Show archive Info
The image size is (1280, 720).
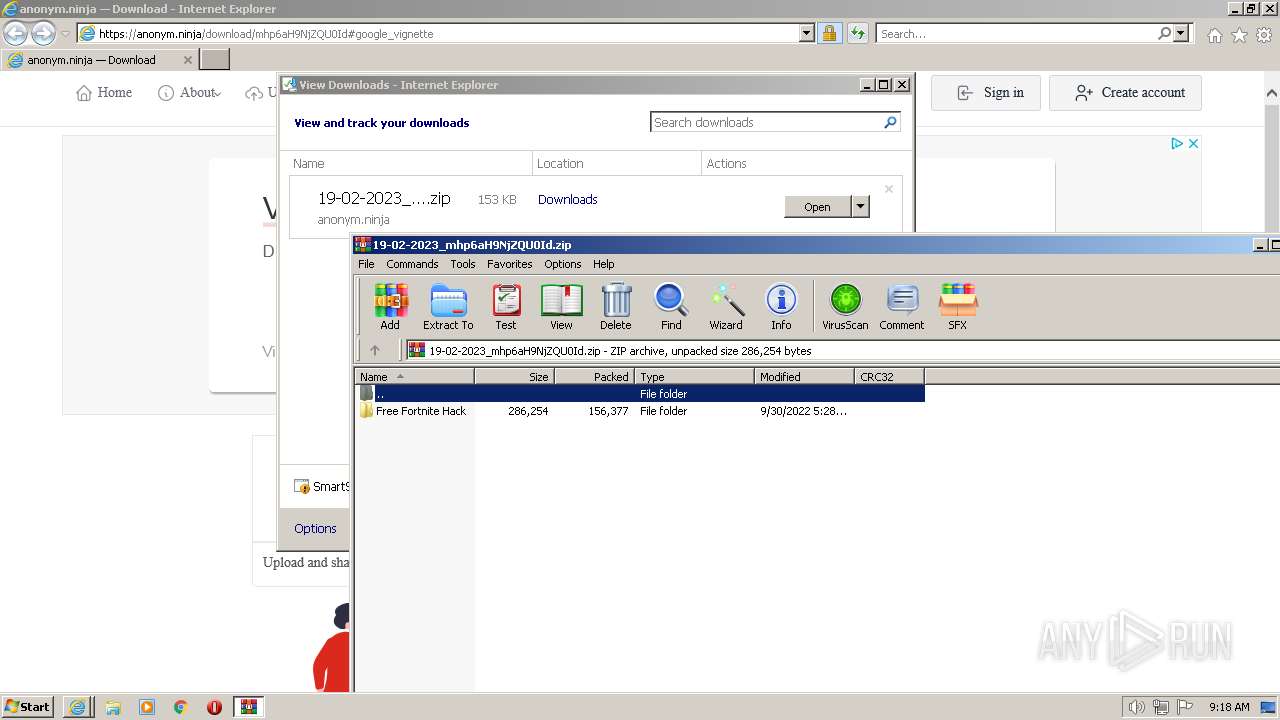click(x=781, y=306)
